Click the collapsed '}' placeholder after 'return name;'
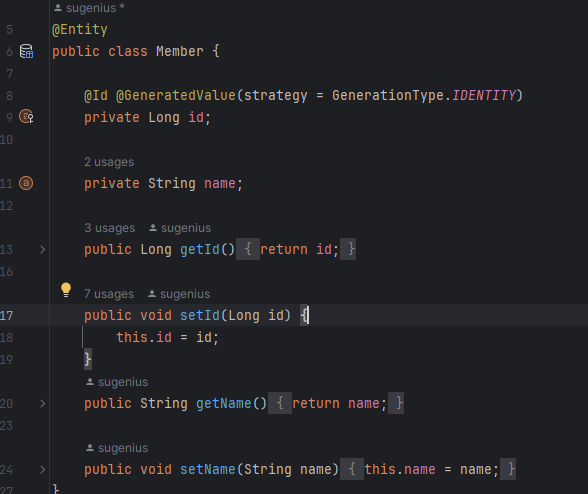 point(396,403)
